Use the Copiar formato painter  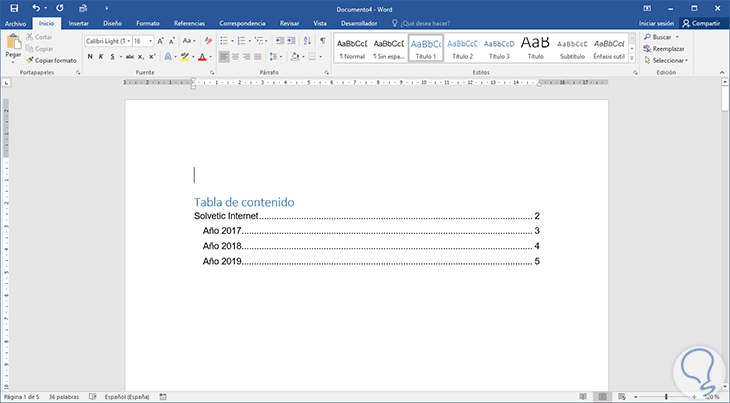click(x=51, y=60)
